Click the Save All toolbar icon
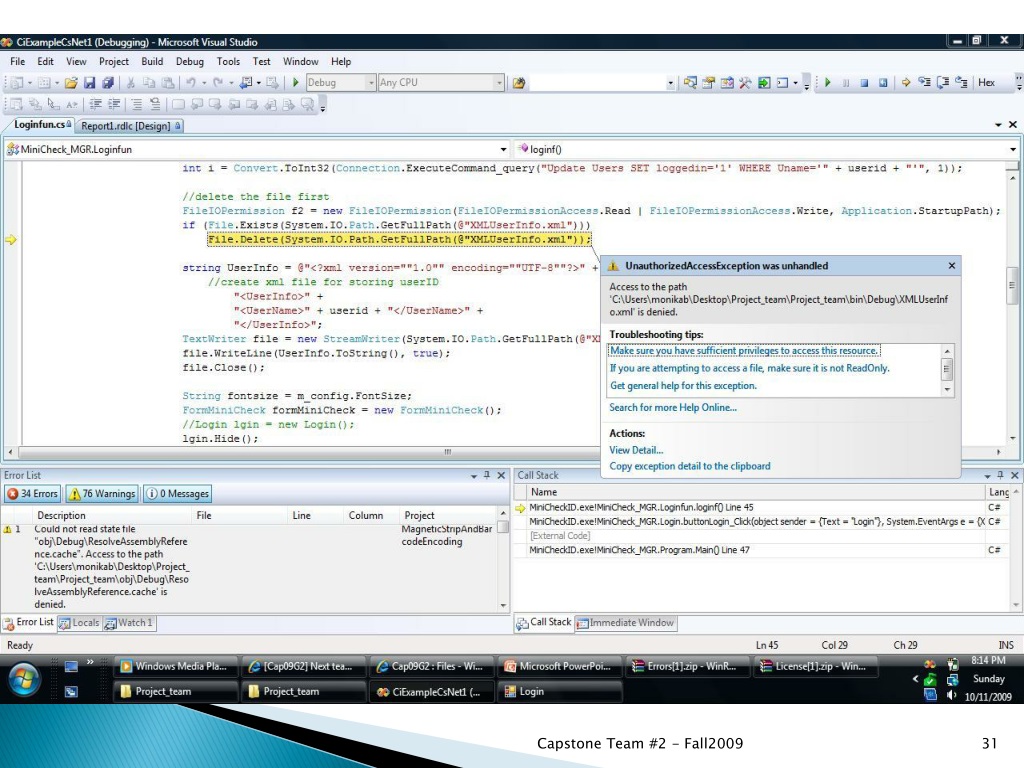1024x768 pixels. [108, 83]
